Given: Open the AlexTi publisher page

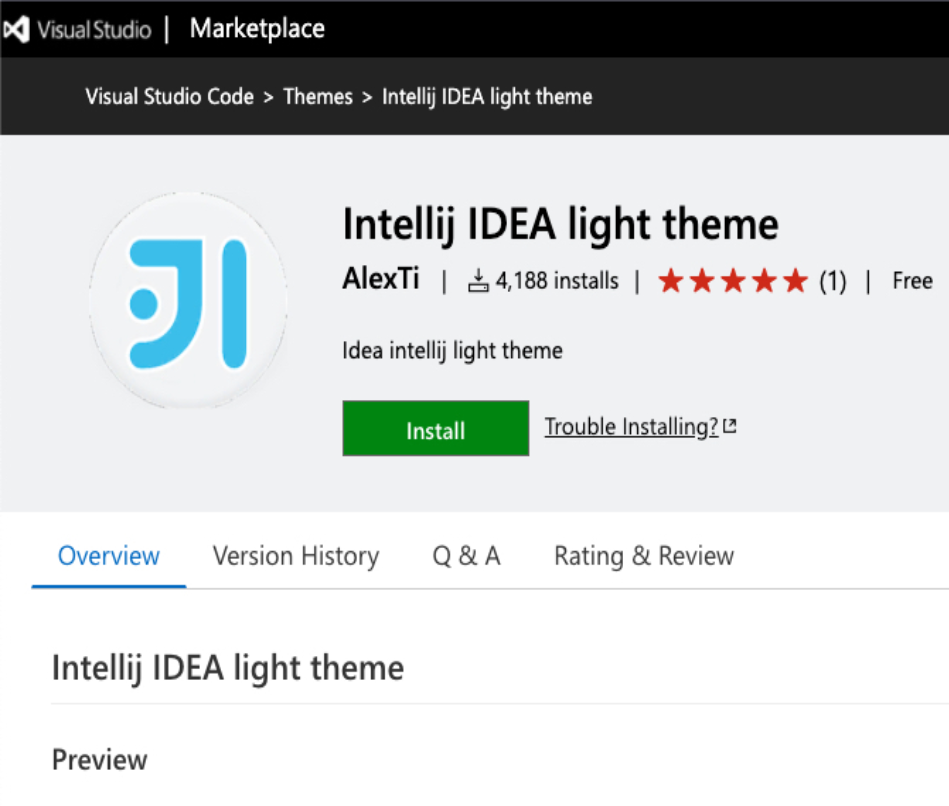Looking at the screenshot, I should click(x=381, y=280).
